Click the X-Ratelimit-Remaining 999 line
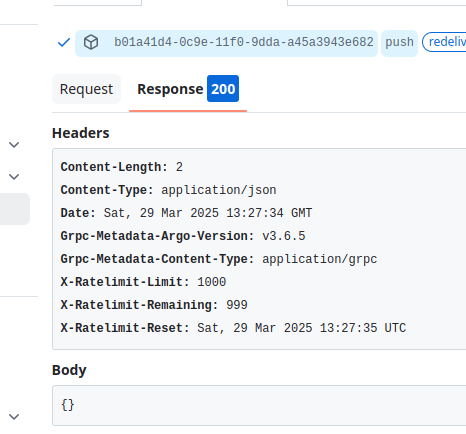 [x=154, y=305]
